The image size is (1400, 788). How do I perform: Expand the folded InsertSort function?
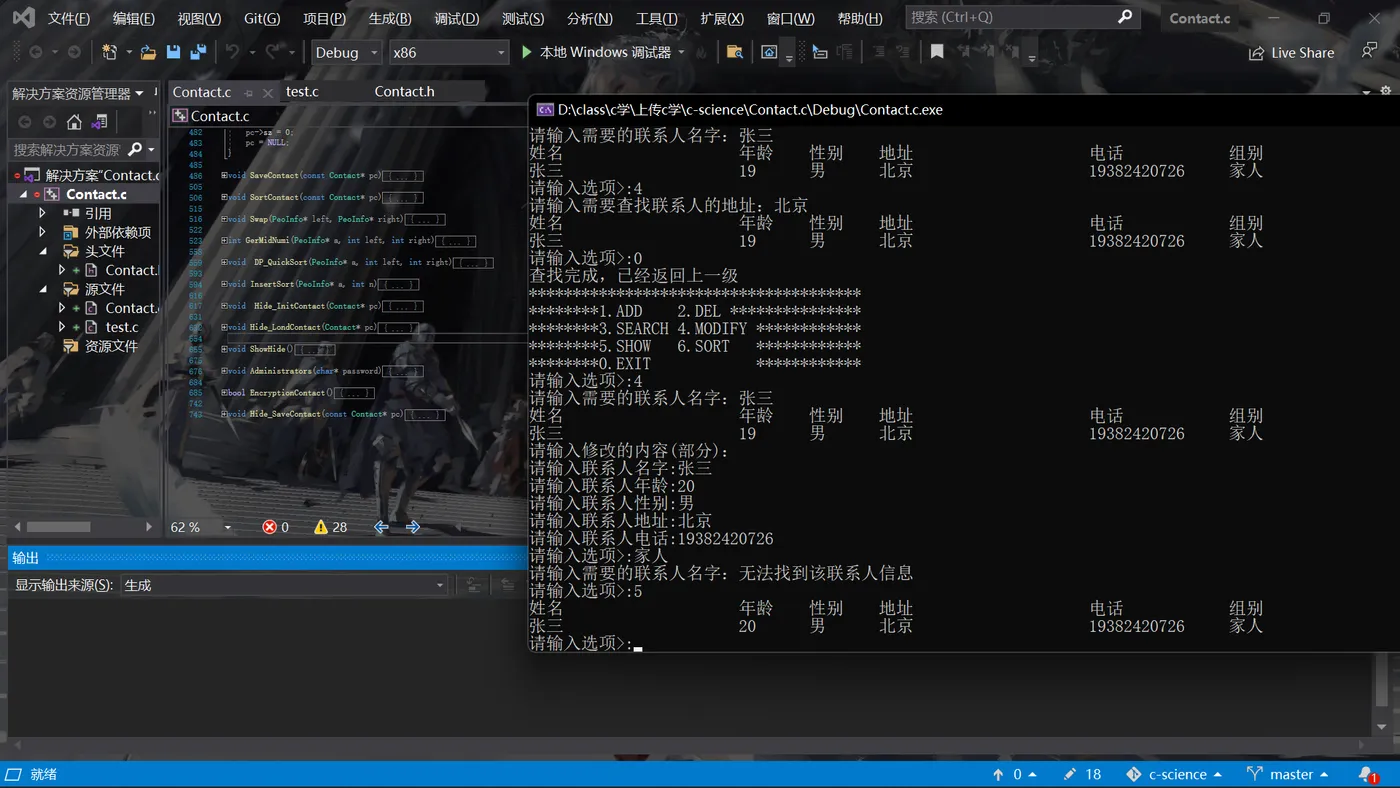pos(224,285)
